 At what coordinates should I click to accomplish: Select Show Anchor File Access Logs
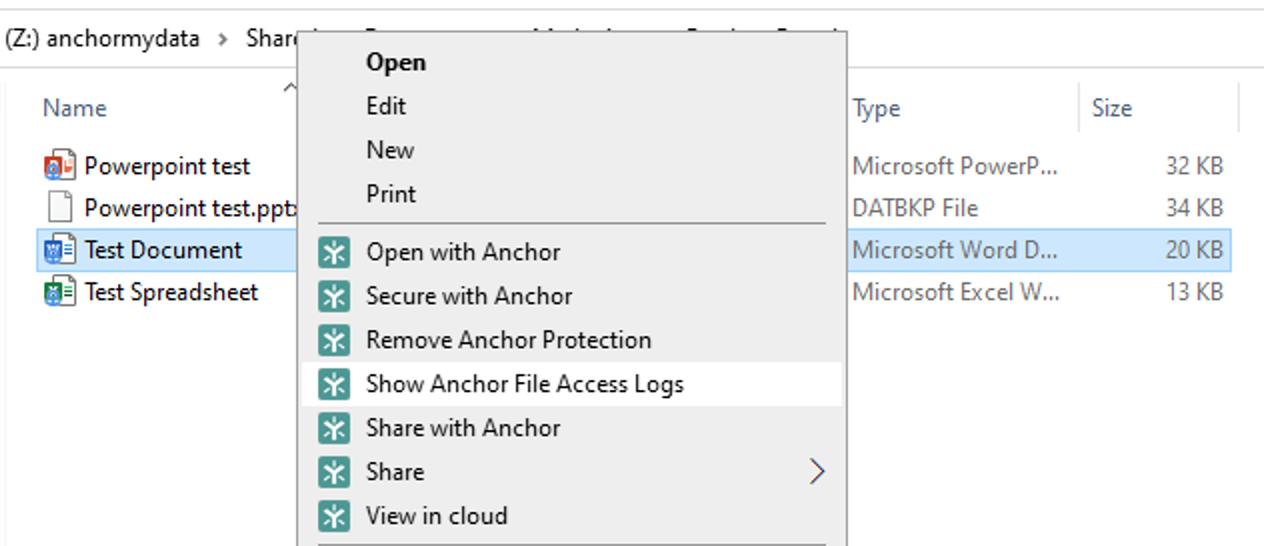click(x=524, y=385)
